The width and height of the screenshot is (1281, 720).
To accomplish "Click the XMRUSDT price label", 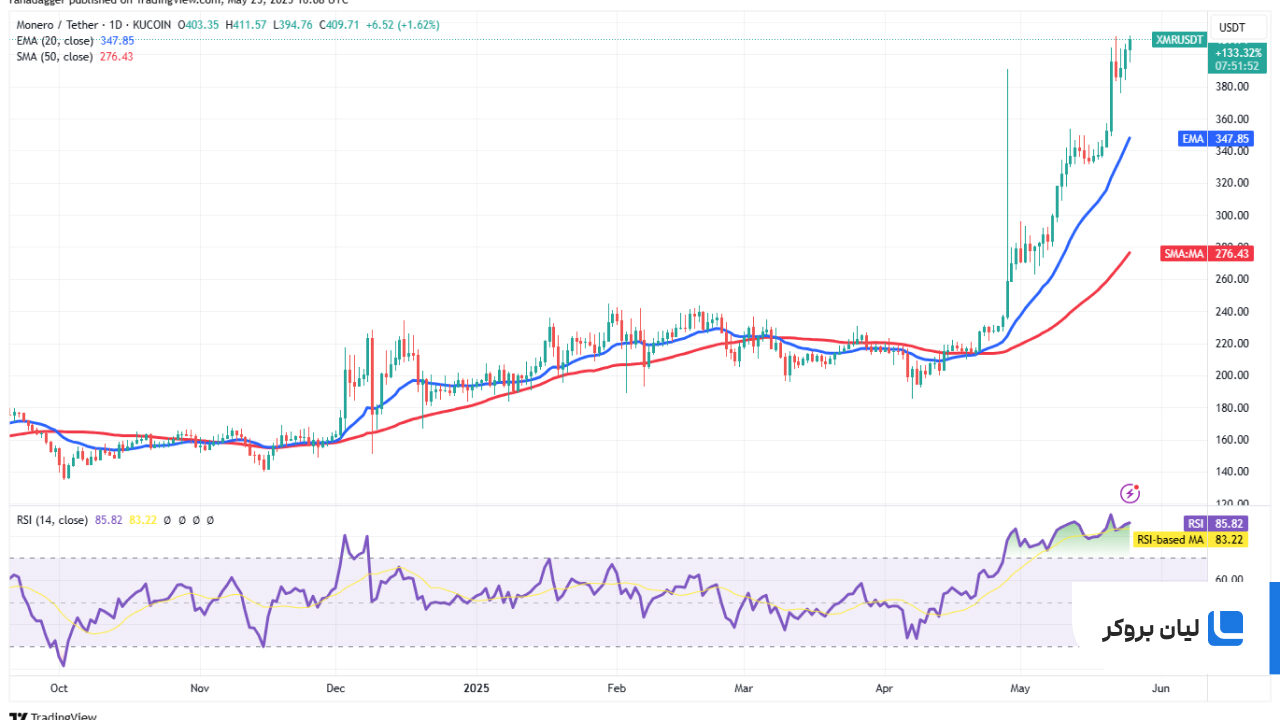I will click(1177, 40).
